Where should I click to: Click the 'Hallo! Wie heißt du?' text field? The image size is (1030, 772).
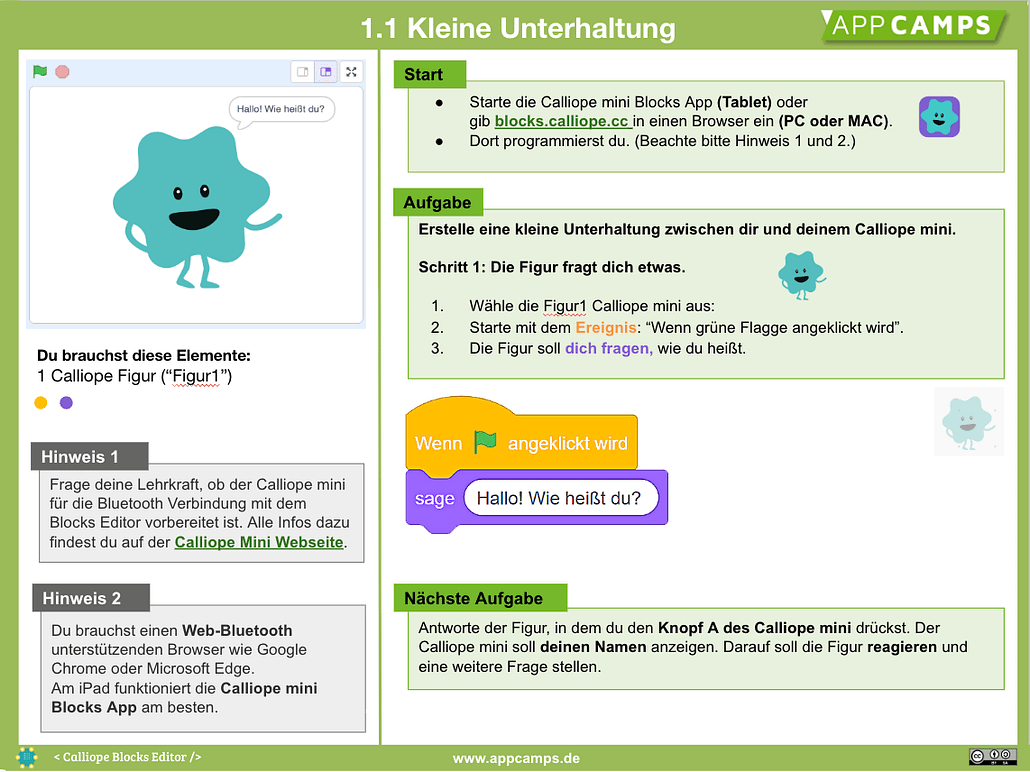click(561, 497)
